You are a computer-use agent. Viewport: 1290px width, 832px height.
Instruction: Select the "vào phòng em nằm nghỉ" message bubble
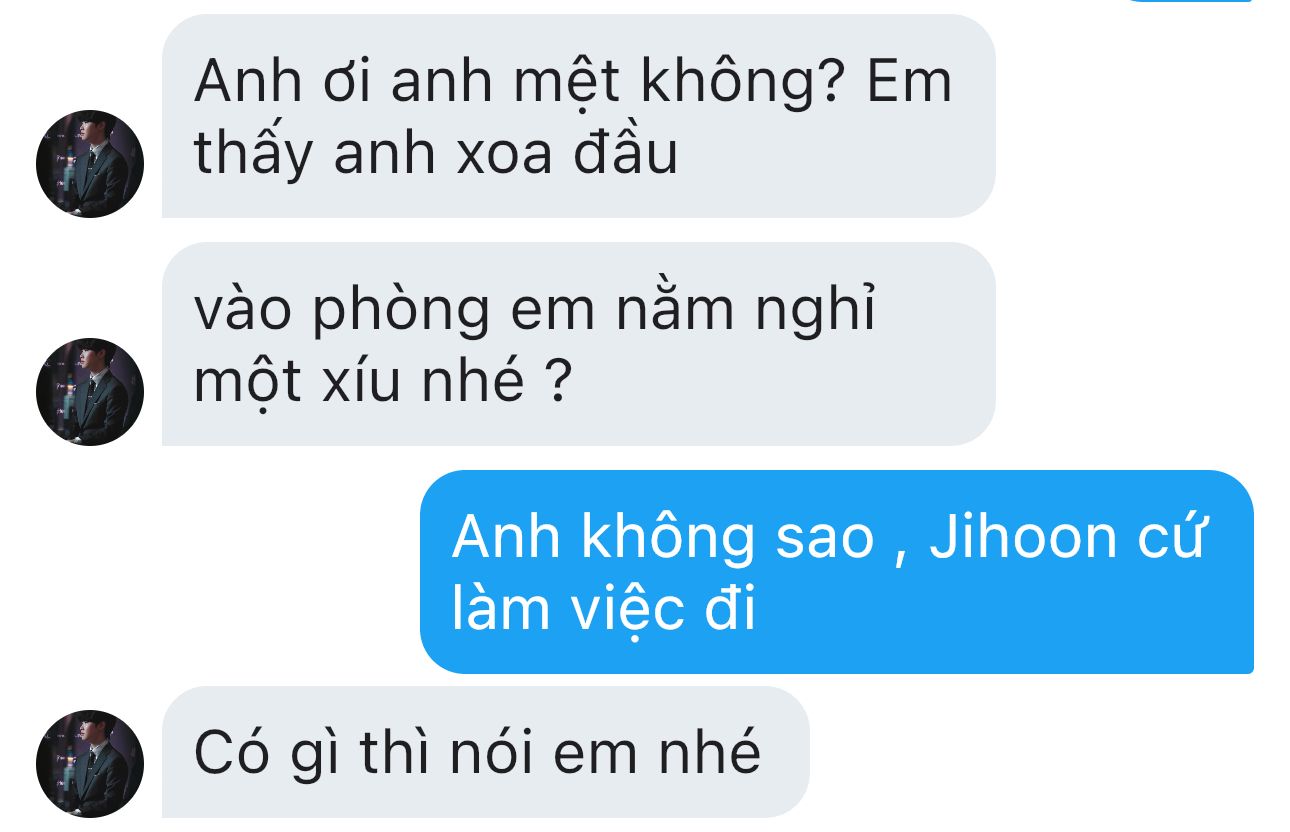[x=579, y=344]
